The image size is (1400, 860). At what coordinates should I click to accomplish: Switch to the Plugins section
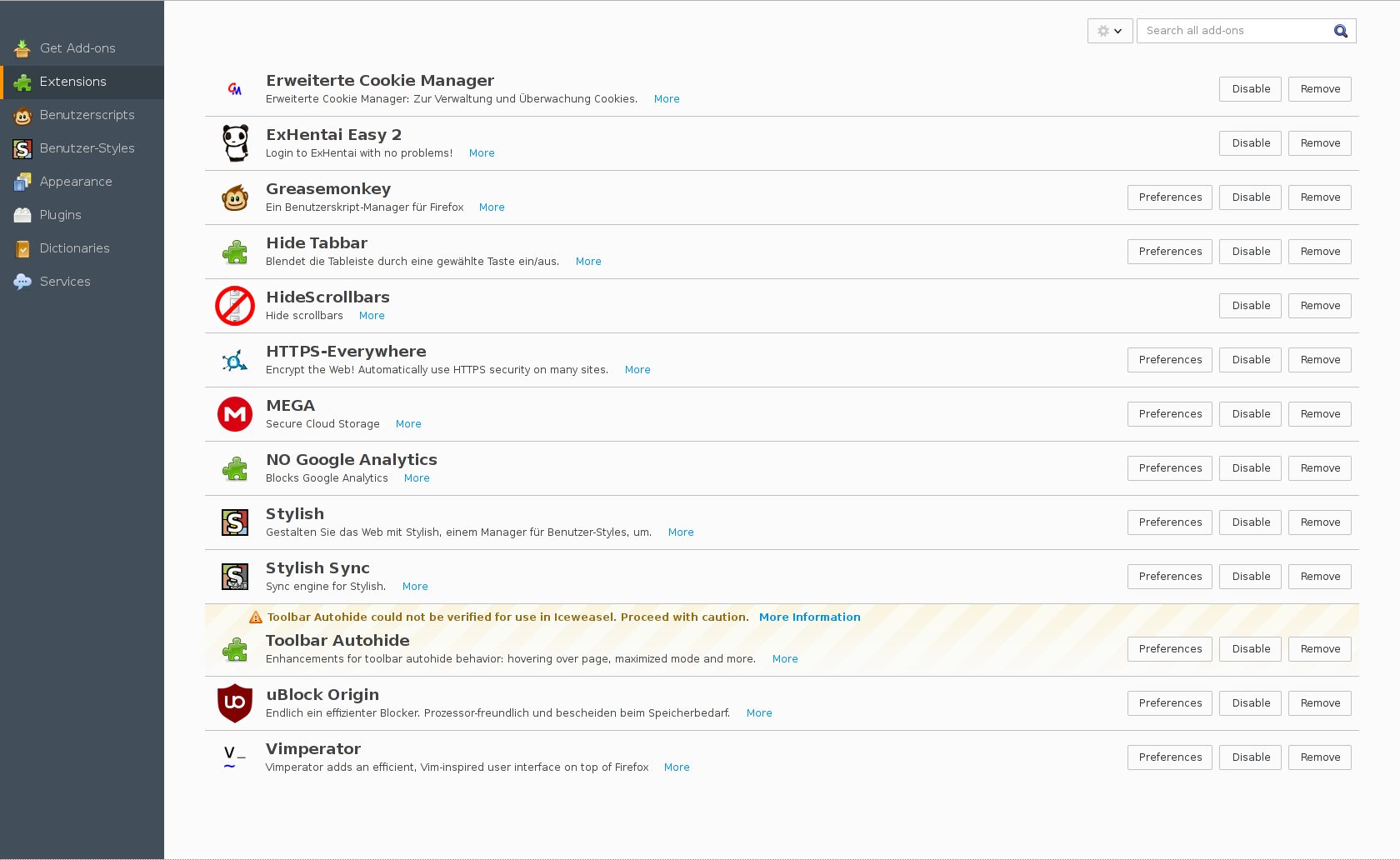click(82, 215)
